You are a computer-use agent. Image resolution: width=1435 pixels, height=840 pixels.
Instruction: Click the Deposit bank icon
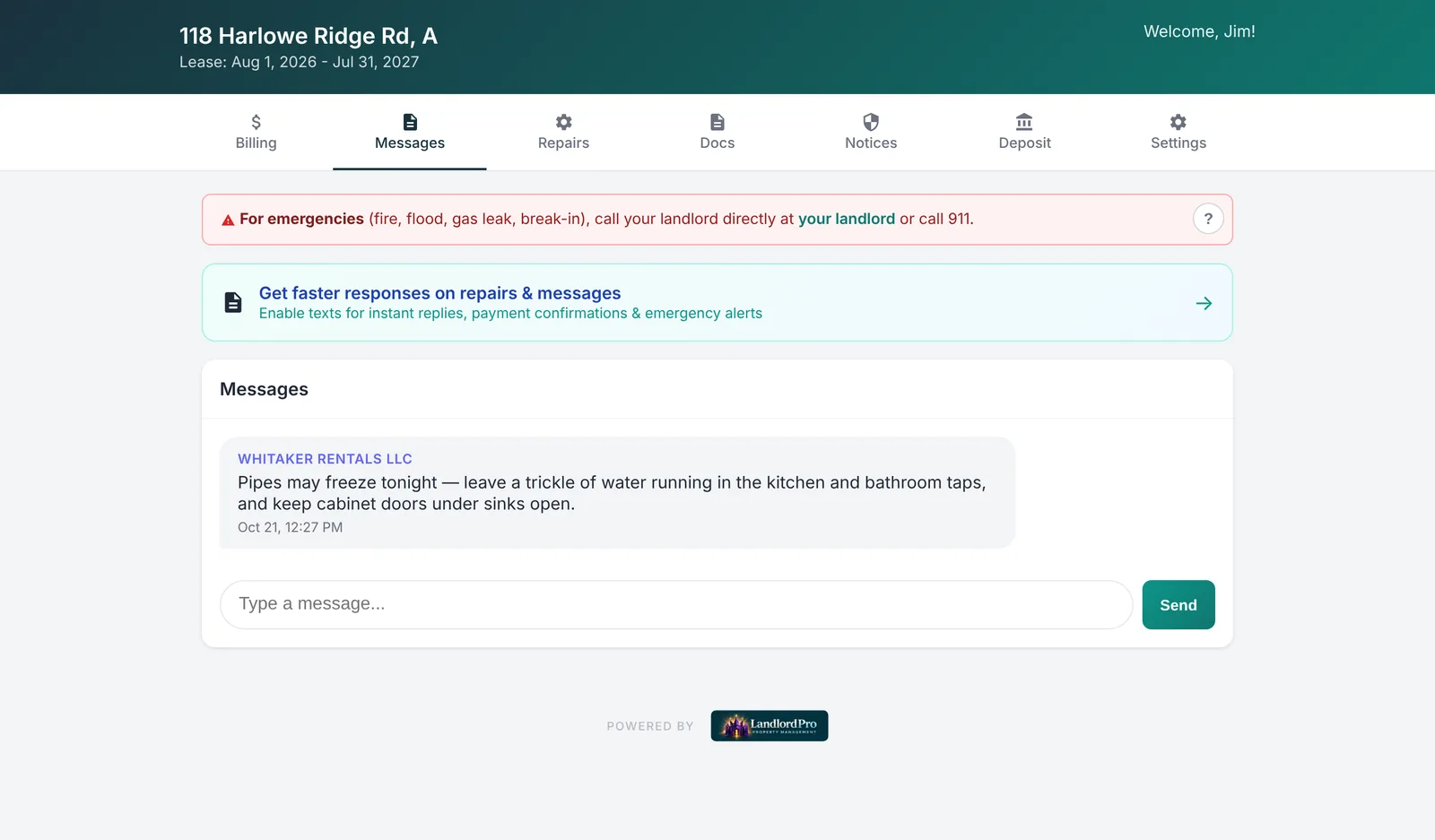click(x=1024, y=122)
